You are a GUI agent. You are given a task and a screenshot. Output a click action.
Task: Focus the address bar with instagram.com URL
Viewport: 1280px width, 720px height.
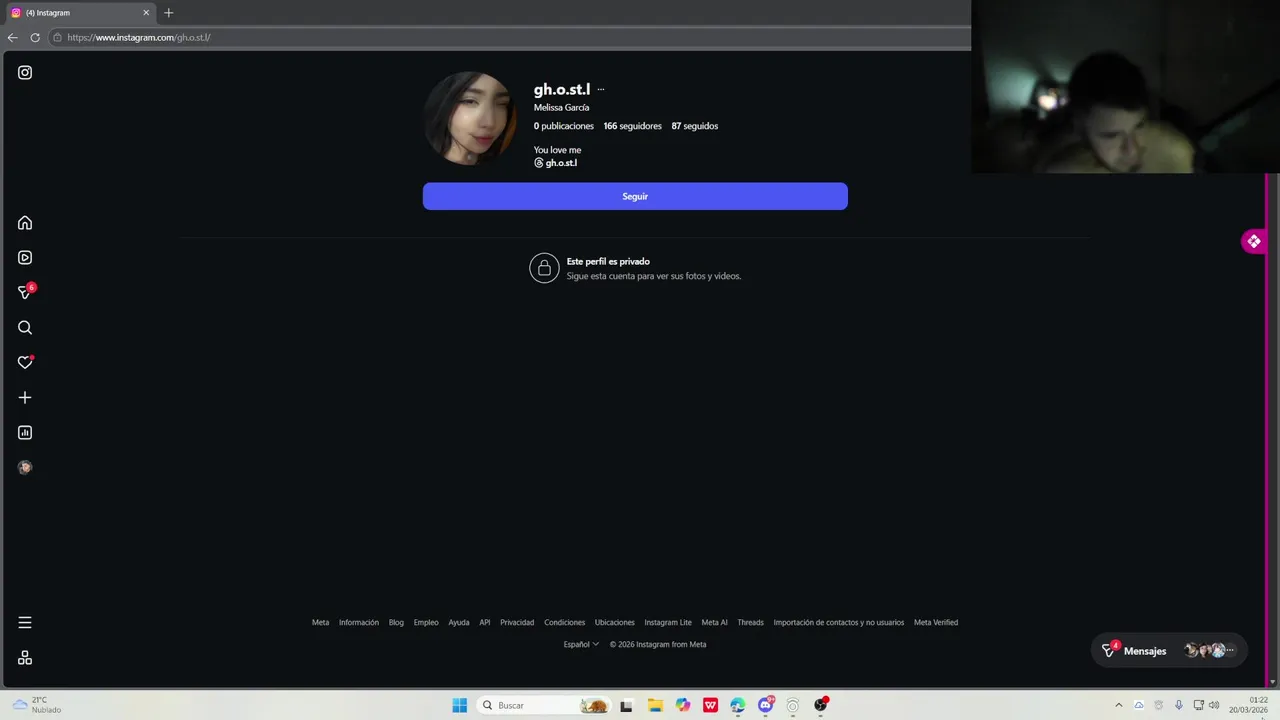click(510, 37)
